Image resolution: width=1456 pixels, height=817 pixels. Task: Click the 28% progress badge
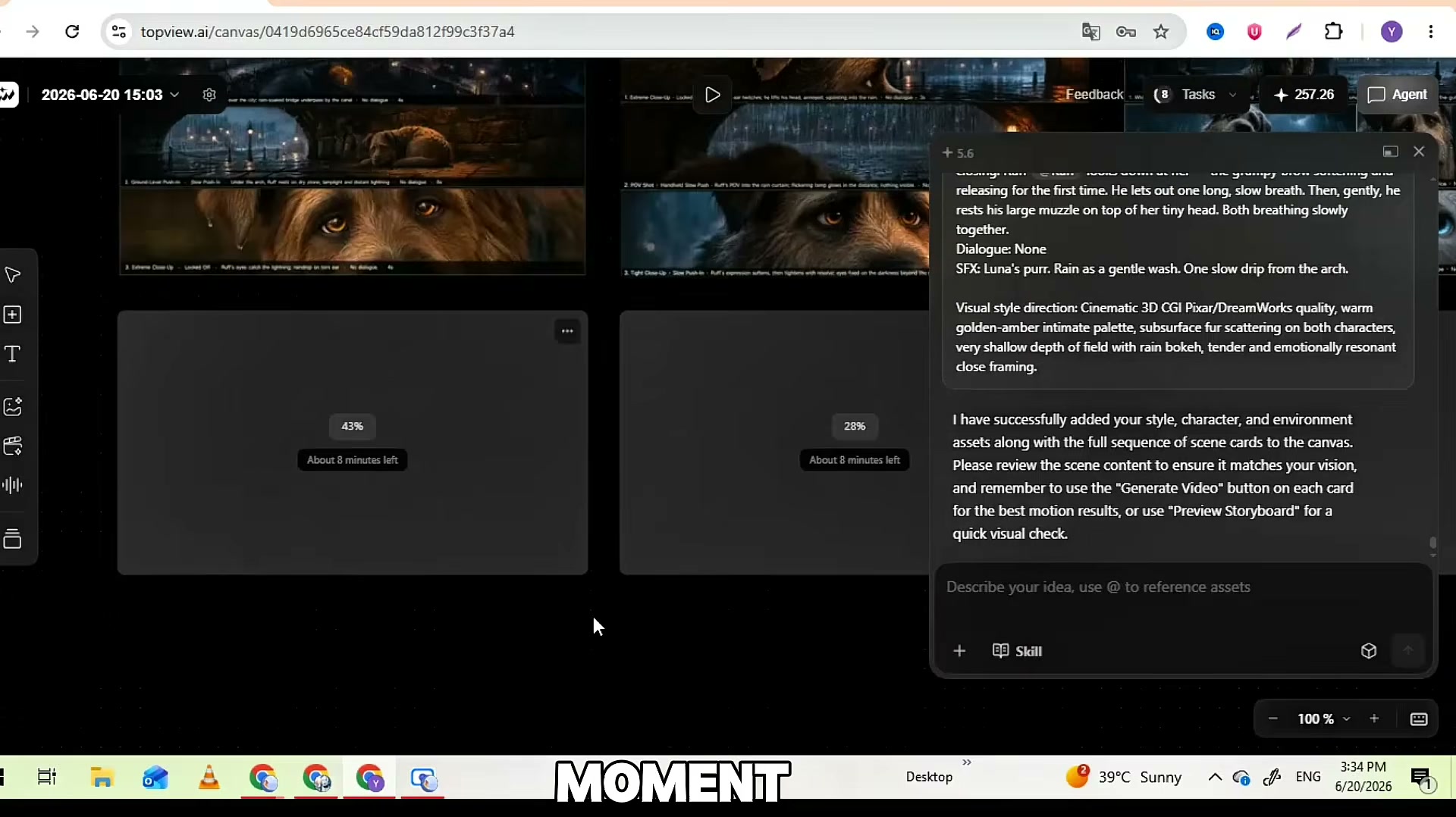(x=854, y=426)
